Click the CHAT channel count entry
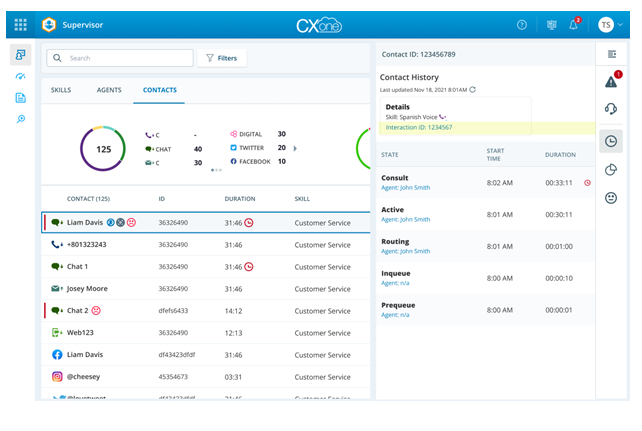 point(174,149)
